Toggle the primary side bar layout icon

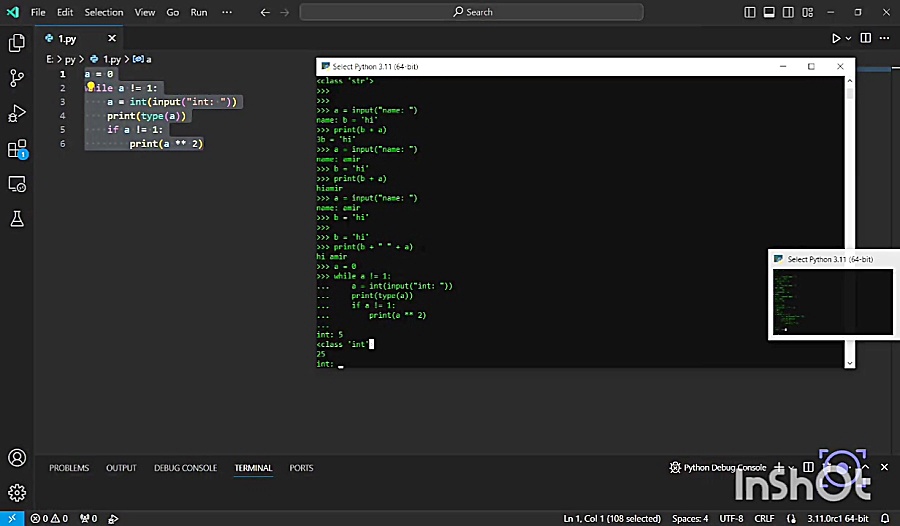click(750, 12)
